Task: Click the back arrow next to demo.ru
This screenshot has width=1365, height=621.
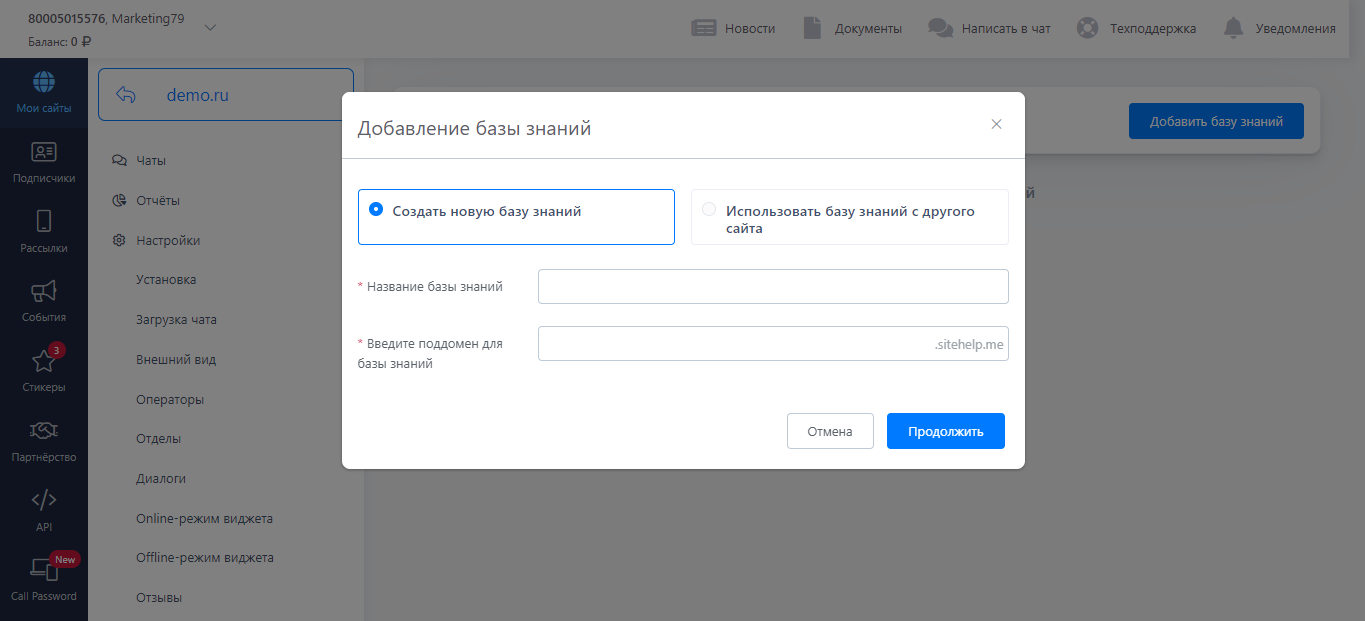Action: (x=126, y=95)
